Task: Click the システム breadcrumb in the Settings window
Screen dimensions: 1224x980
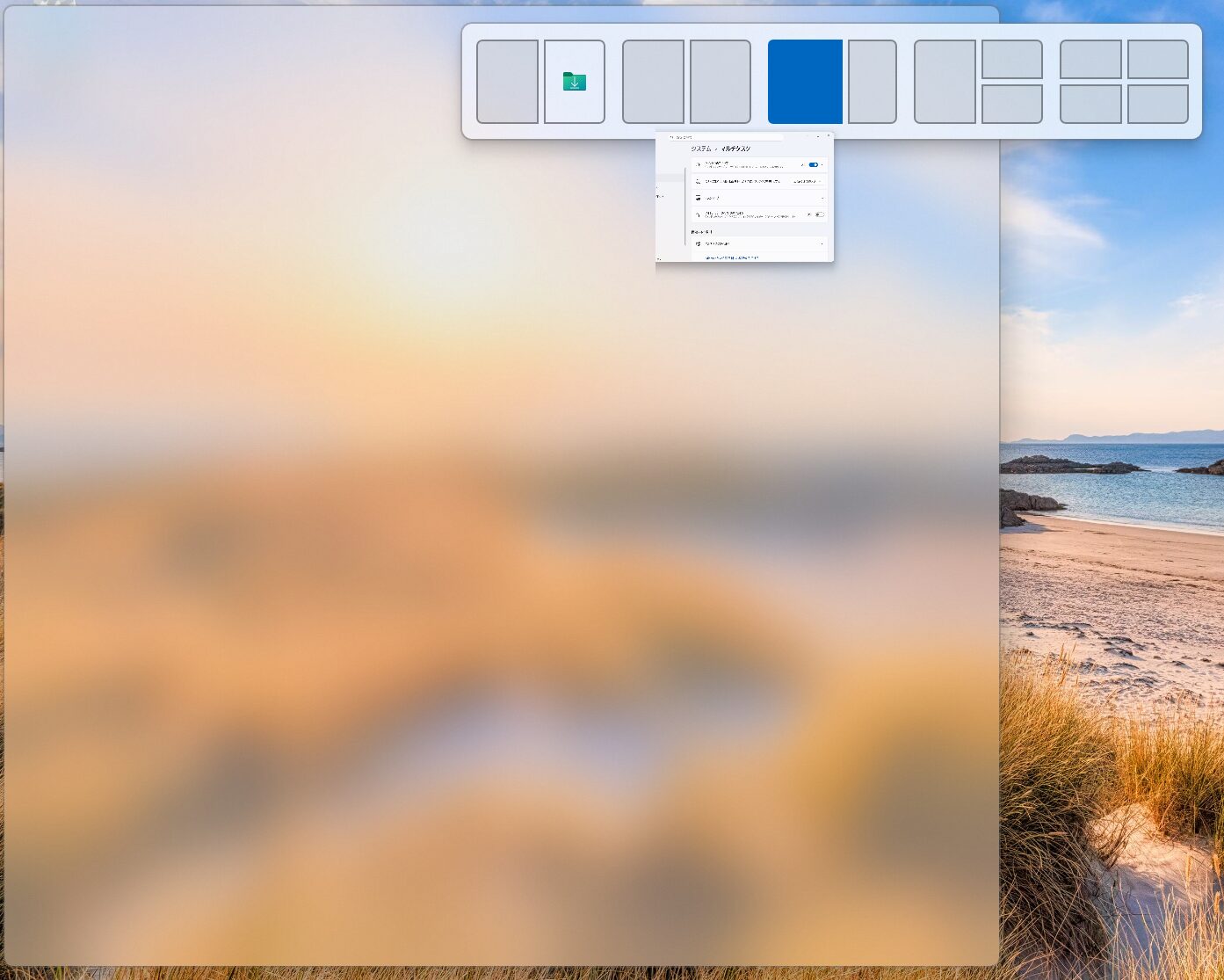Action: [x=700, y=149]
